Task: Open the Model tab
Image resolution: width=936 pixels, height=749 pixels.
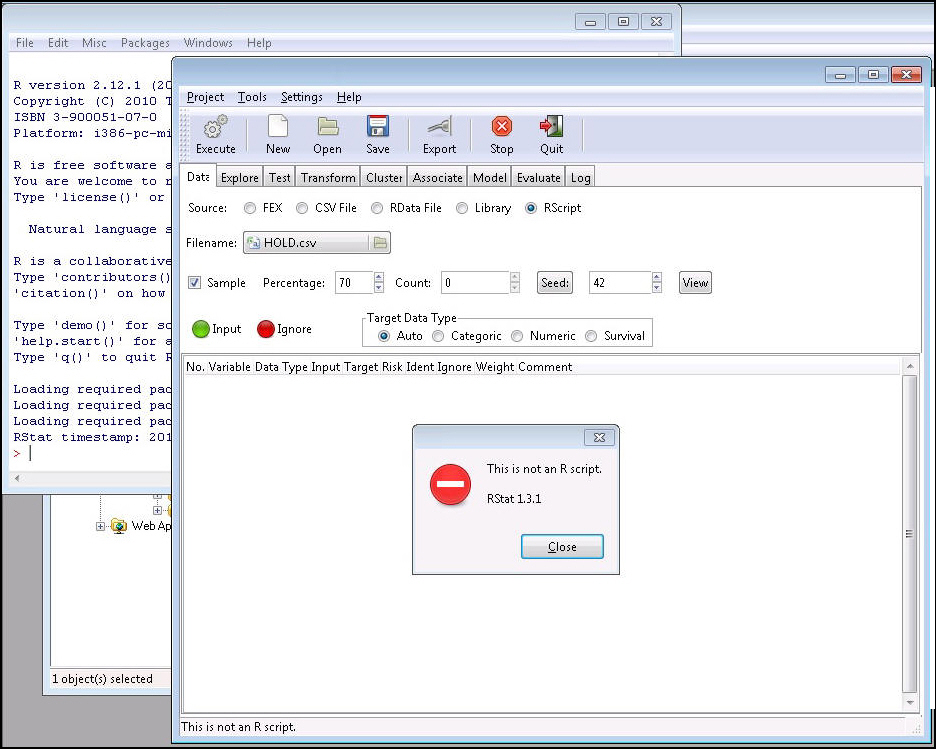Action: tap(489, 178)
